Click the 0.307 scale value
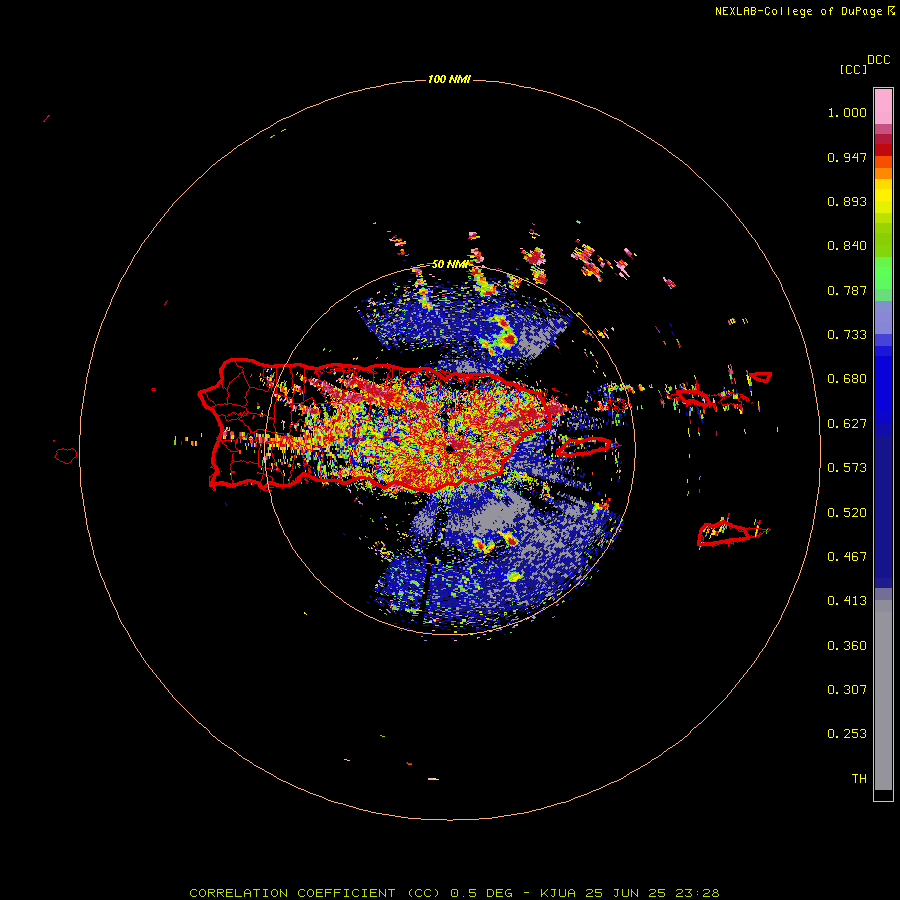 pos(847,690)
